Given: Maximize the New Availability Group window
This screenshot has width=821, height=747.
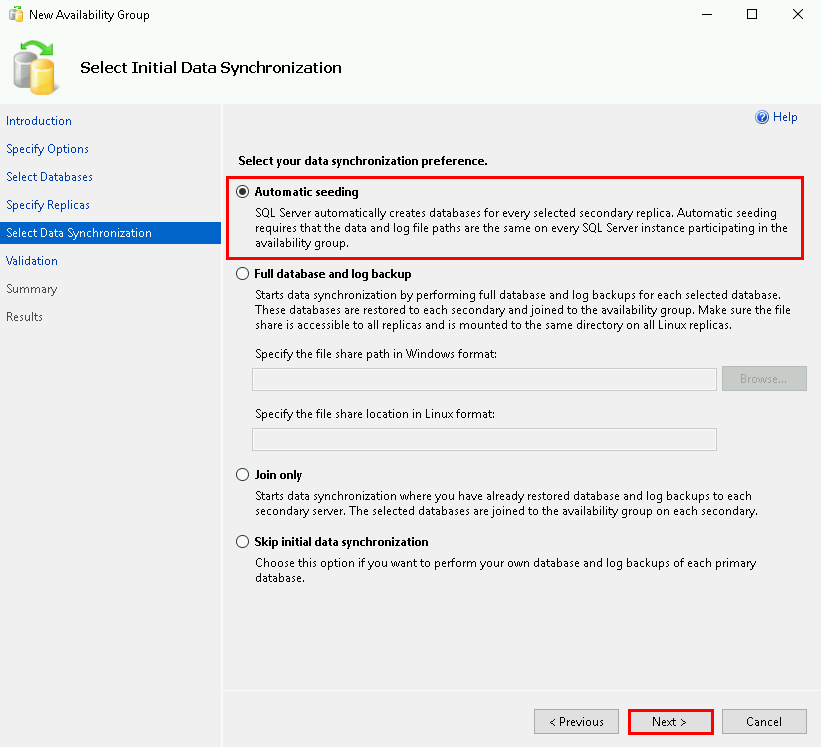Looking at the screenshot, I should tap(751, 15).
